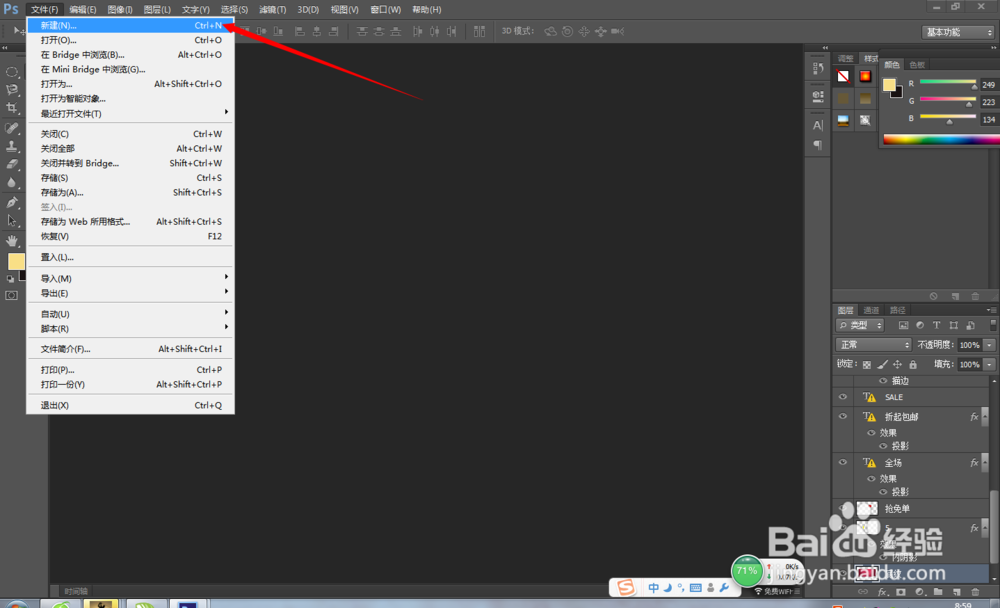Click the auto-align layers icon in options bar
Screen dimensions: 1000x608
click(480, 31)
